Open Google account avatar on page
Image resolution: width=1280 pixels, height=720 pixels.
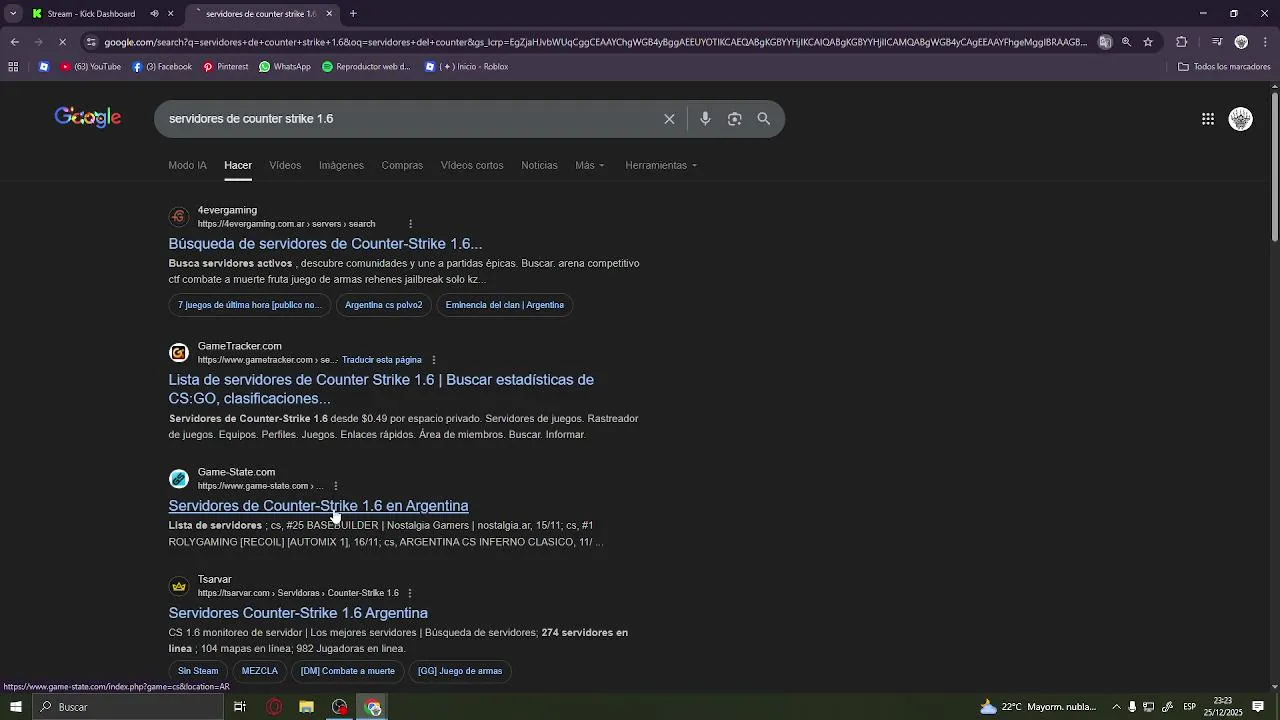point(1241,119)
